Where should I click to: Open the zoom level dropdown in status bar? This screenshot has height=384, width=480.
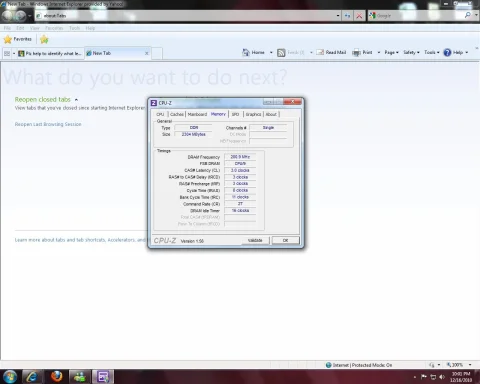coord(470,365)
